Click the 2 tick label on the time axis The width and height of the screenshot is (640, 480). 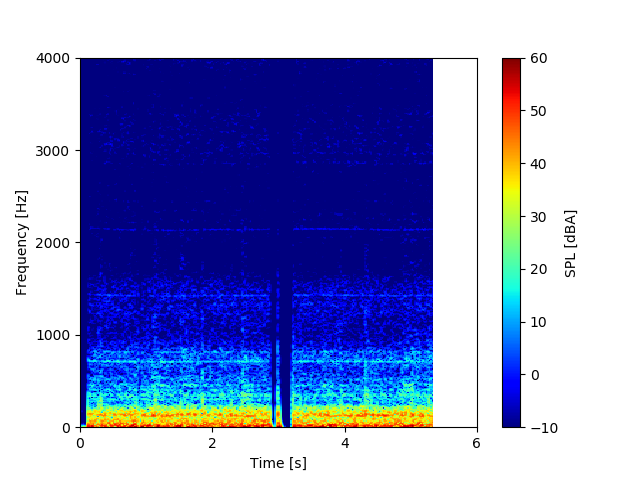pos(212,442)
